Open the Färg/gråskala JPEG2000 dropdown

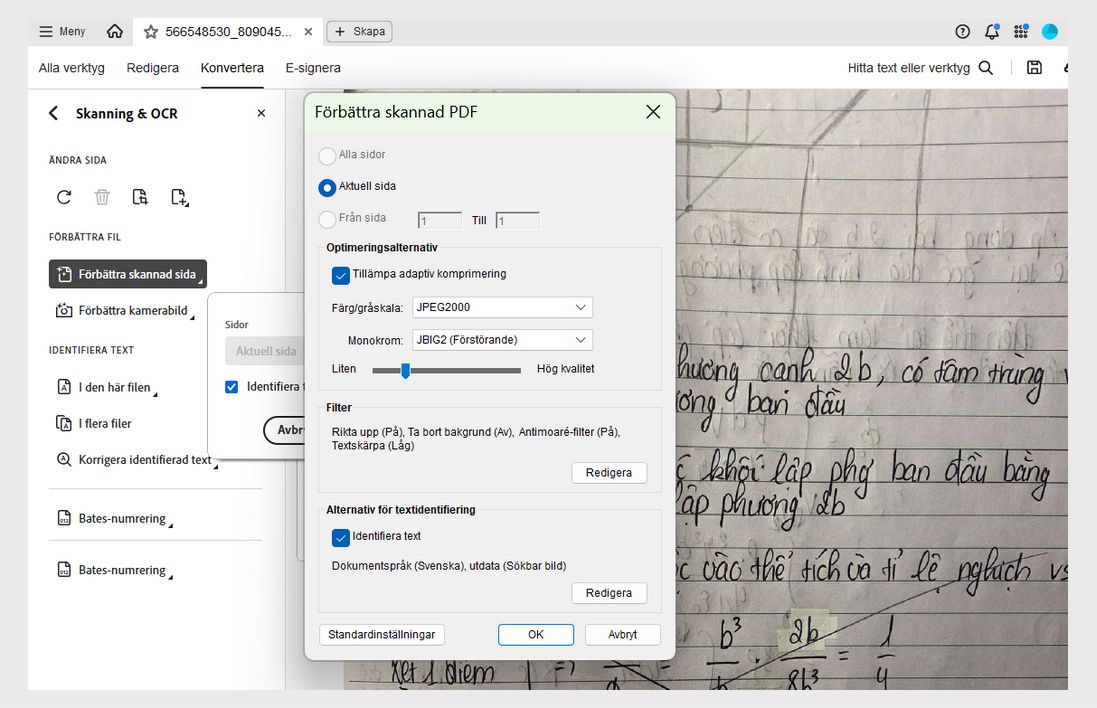point(500,307)
